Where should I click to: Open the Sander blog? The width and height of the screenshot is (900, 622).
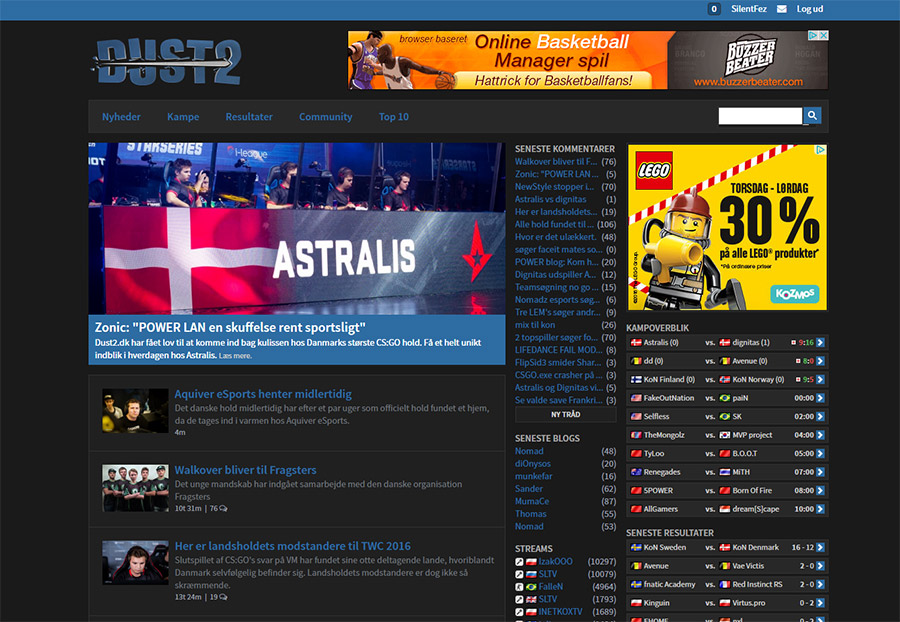click(529, 489)
